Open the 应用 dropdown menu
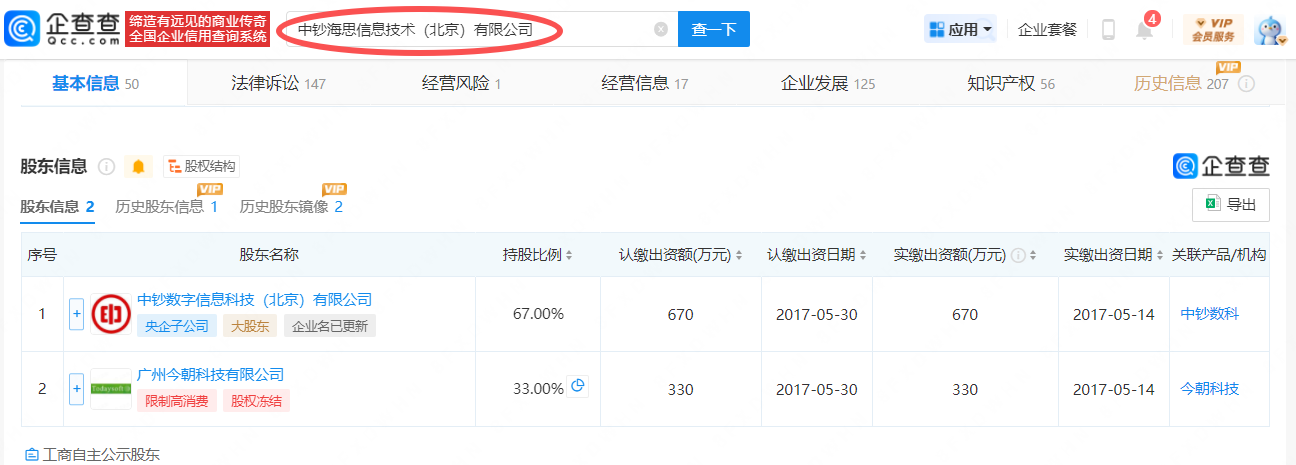Image resolution: width=1296 pixels, height=465 pixels. tap(961, 30)
